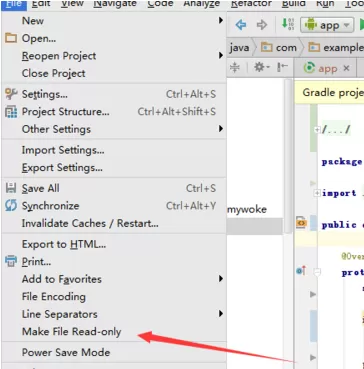Click the Gradle project notification banner
Screen dimensions: 364x369
pos(329,93)
